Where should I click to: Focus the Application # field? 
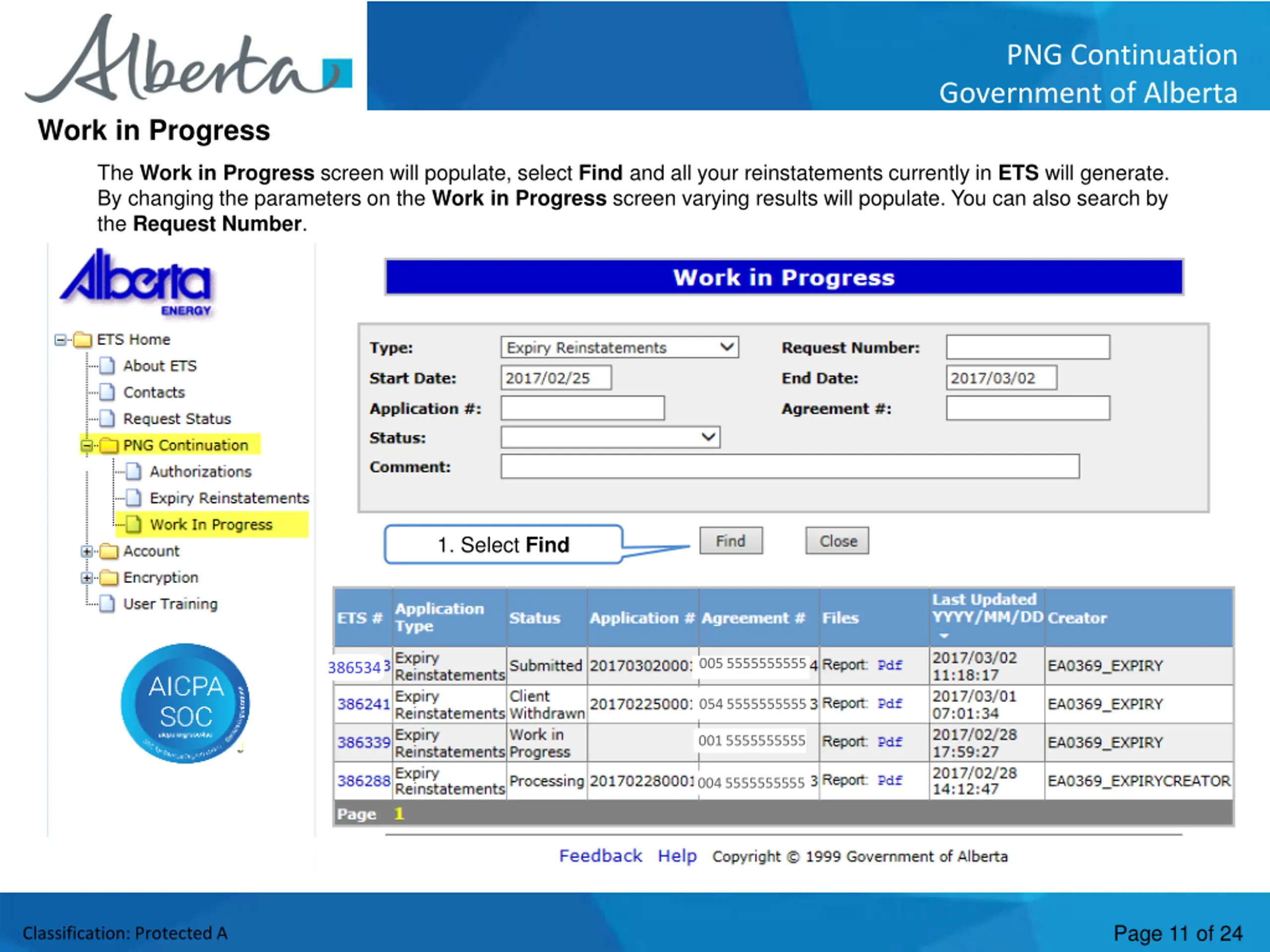[582, 408]
